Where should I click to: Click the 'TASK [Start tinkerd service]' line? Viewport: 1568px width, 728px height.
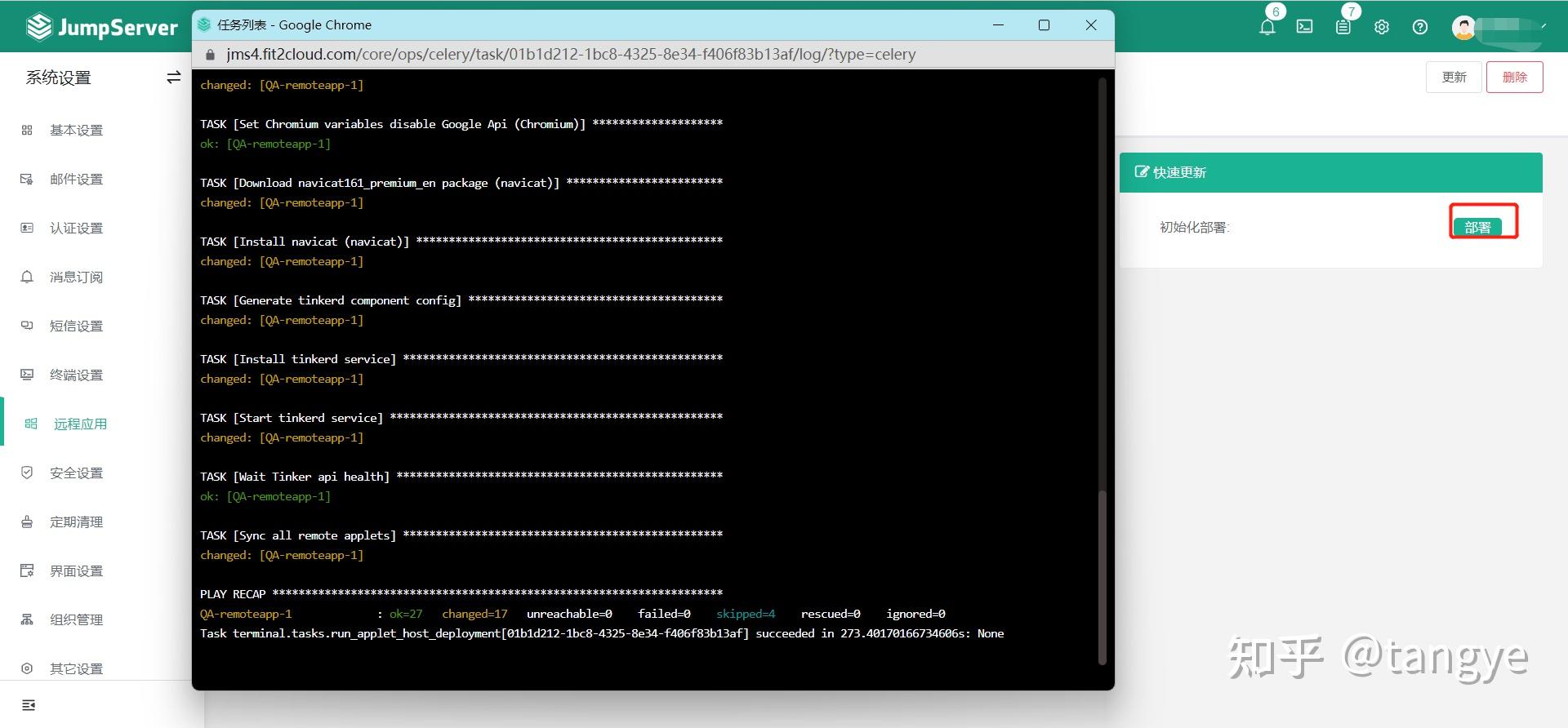coord(461,418)
